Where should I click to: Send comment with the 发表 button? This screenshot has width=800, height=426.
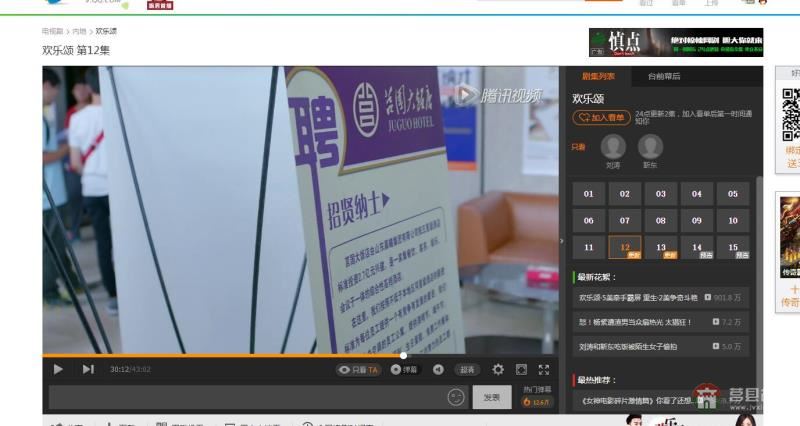[x=492, y=397]
